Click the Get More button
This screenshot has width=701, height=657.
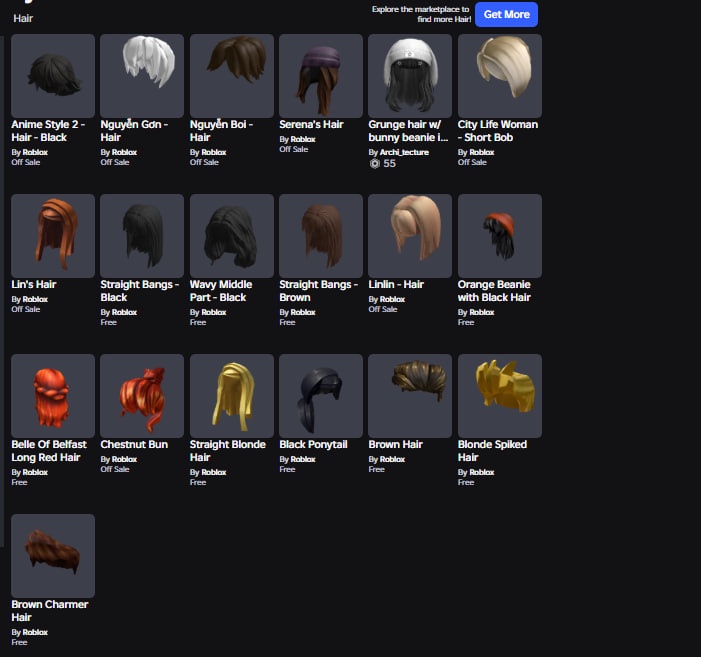tap(506, 14)
